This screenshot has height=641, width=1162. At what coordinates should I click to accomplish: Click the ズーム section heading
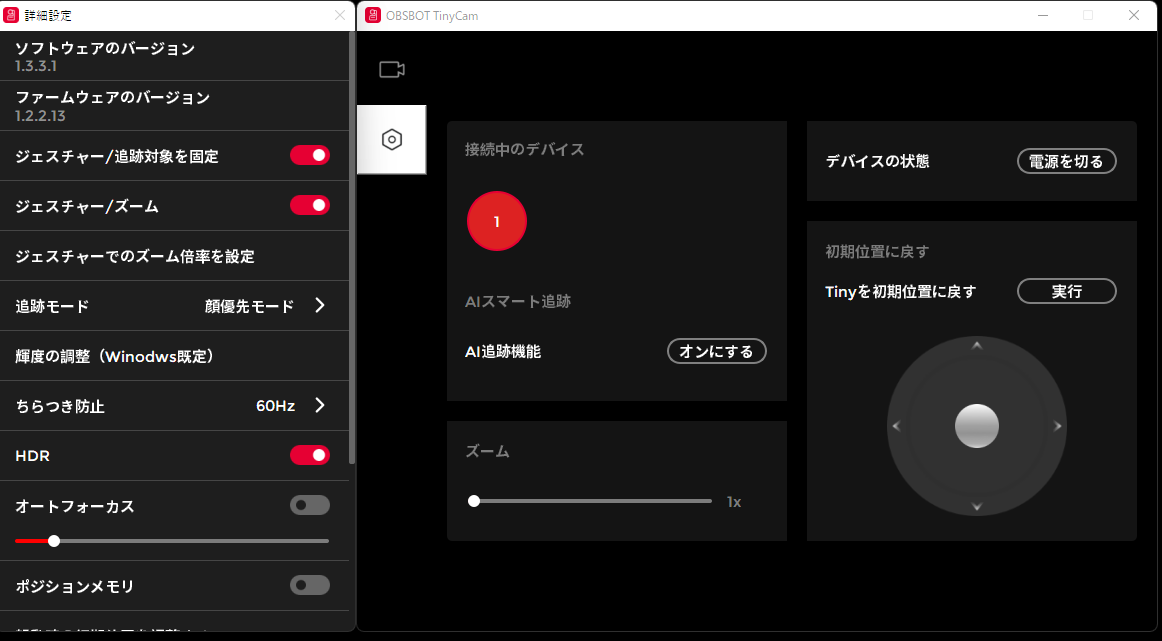(x=488, y=451)
